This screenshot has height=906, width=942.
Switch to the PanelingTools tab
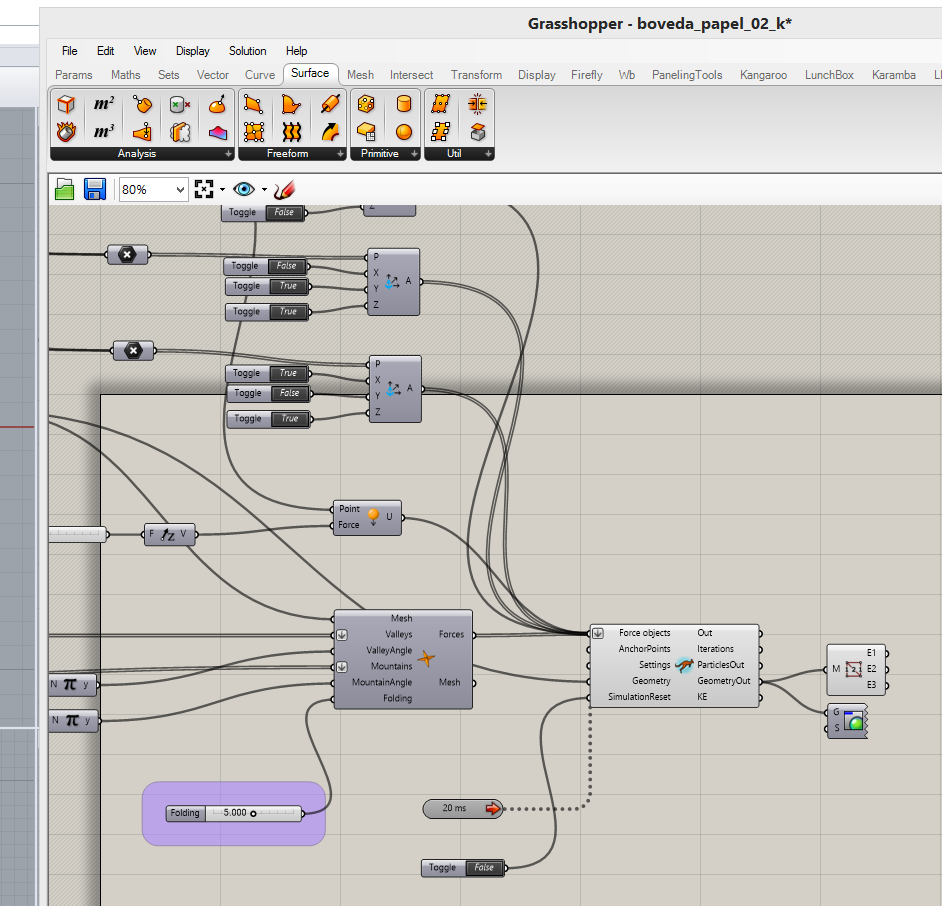(x=687, y=75)
